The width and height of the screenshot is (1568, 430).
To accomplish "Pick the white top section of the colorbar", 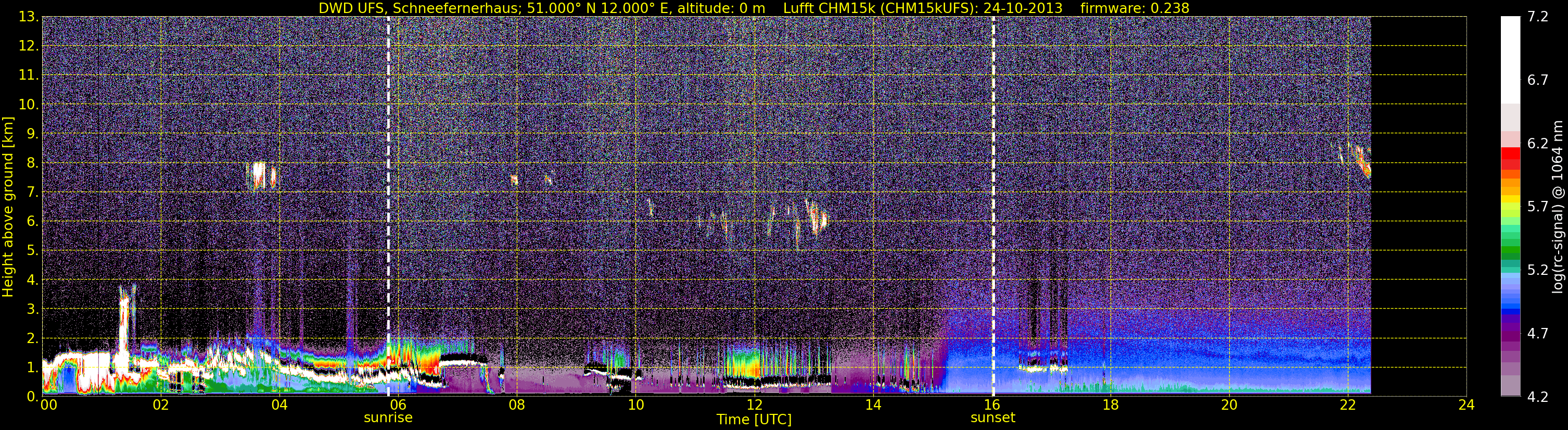I will [1510, 60].
